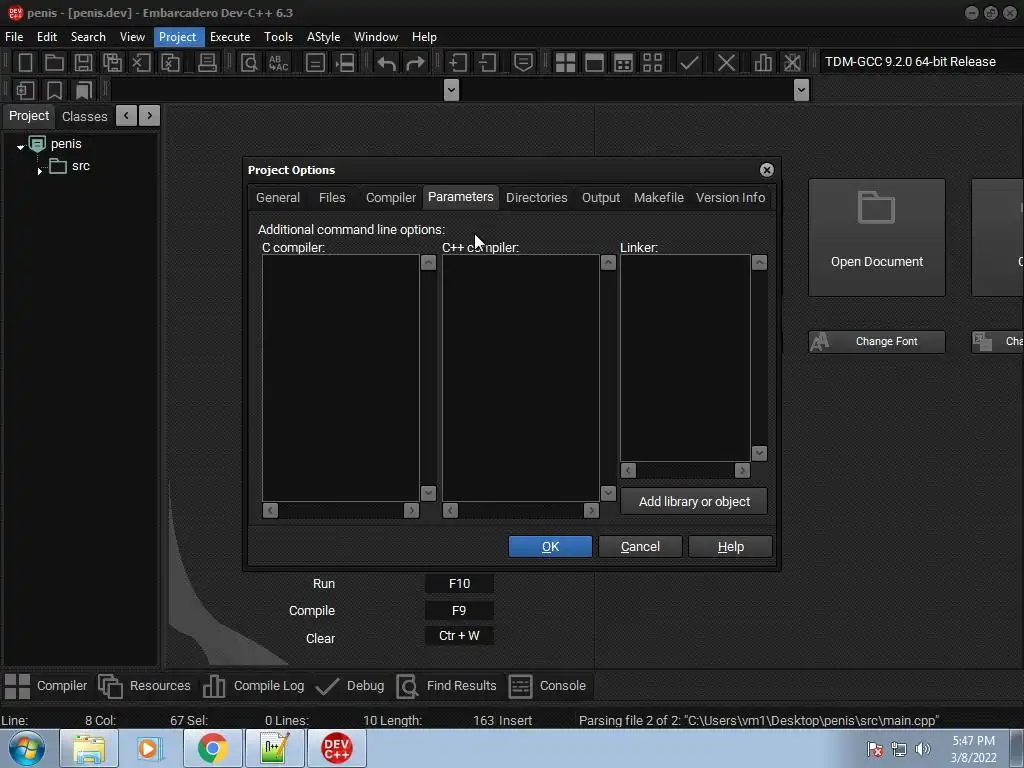
Task: Click the Syntax Check checkmark icon
Action: 689,63
